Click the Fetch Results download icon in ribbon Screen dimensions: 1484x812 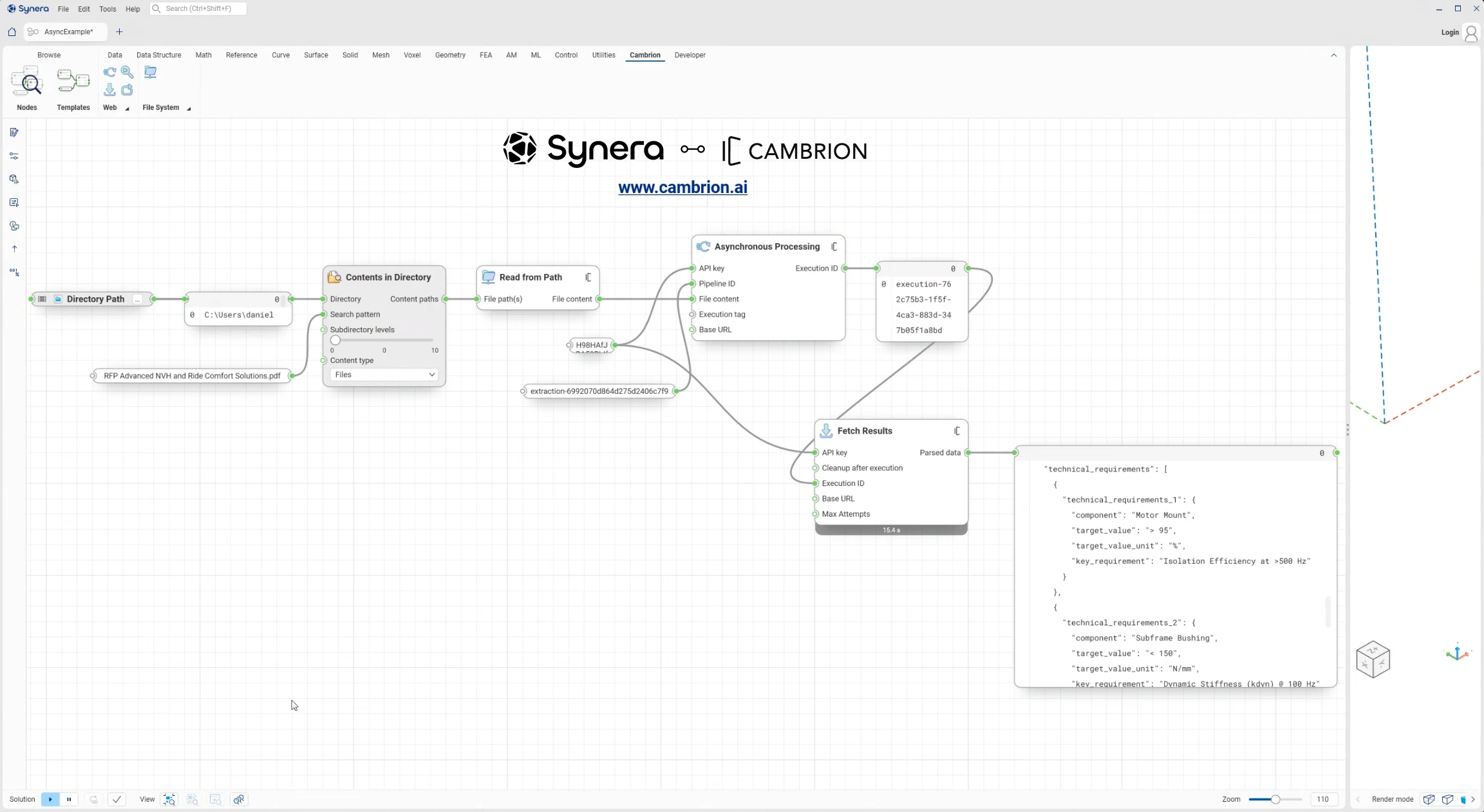110,90
